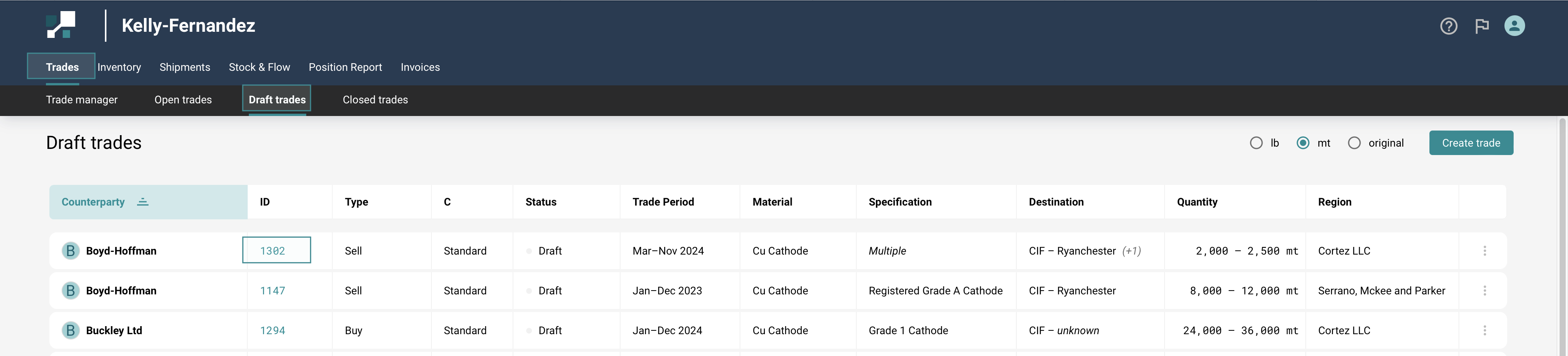Switch to the Inventory tab
This screenshot has height=356, width=1568.
(x=119, y=67)
